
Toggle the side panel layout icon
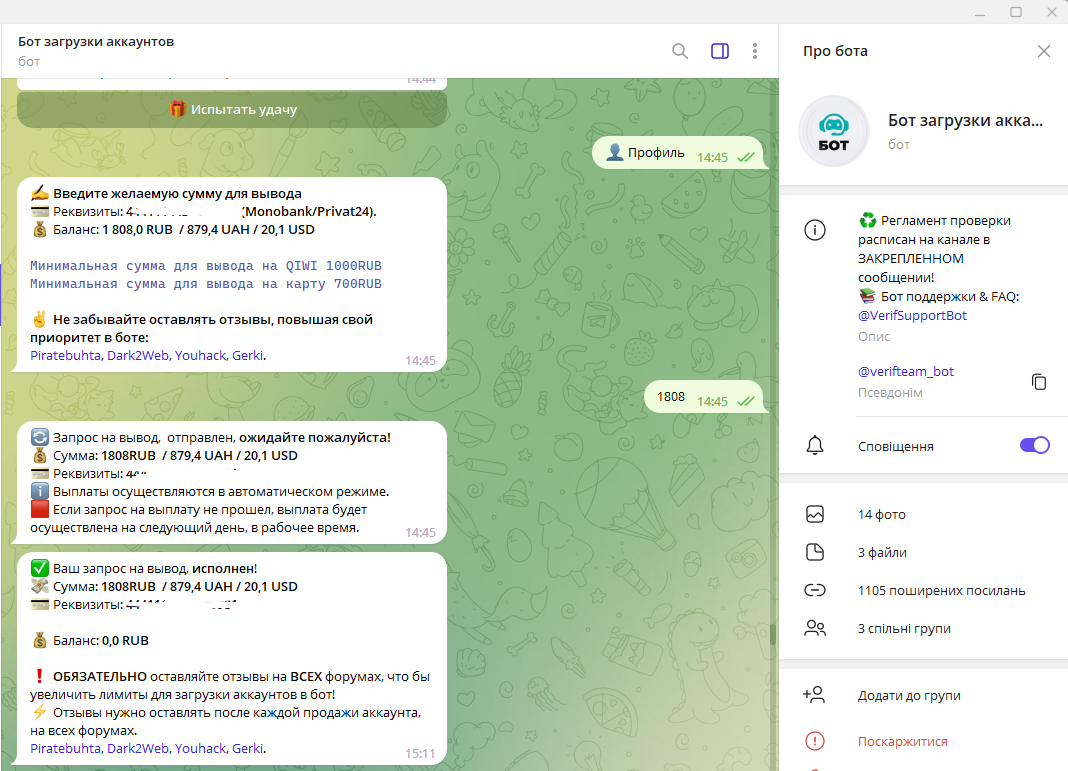pyautogui.click(x=720, y=51)
